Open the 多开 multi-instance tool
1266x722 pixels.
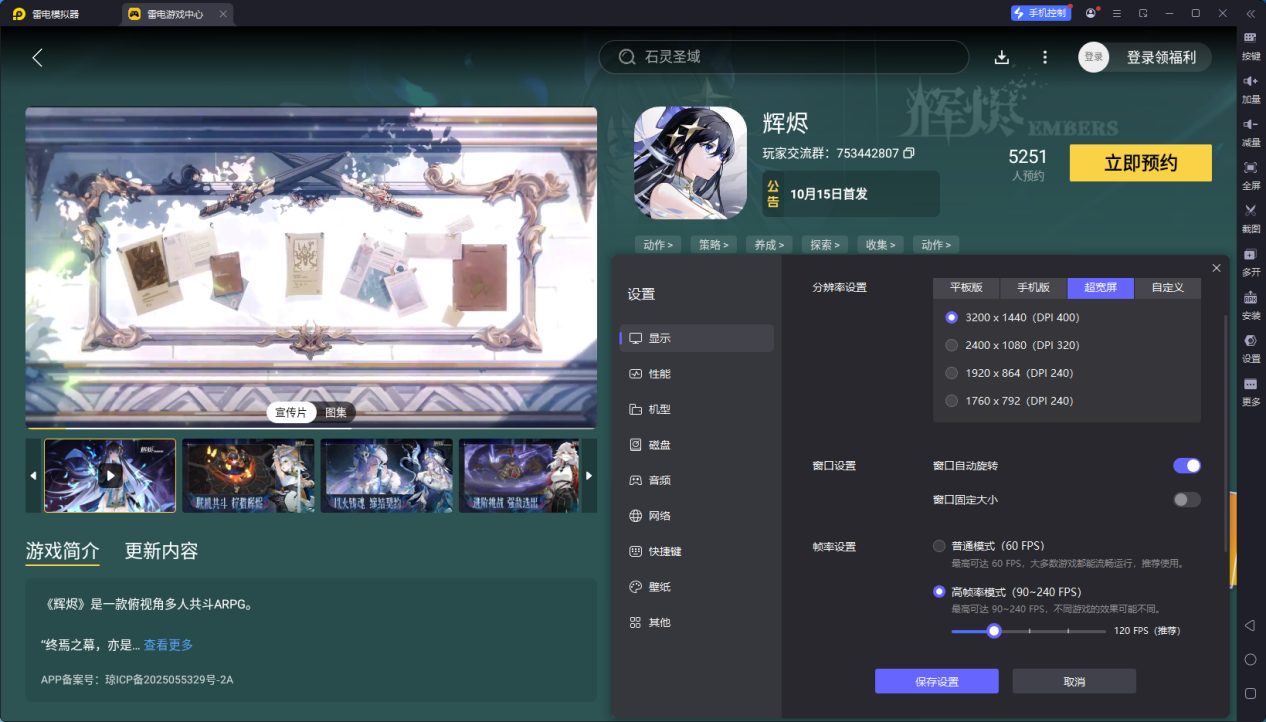tap(1251, 261)
